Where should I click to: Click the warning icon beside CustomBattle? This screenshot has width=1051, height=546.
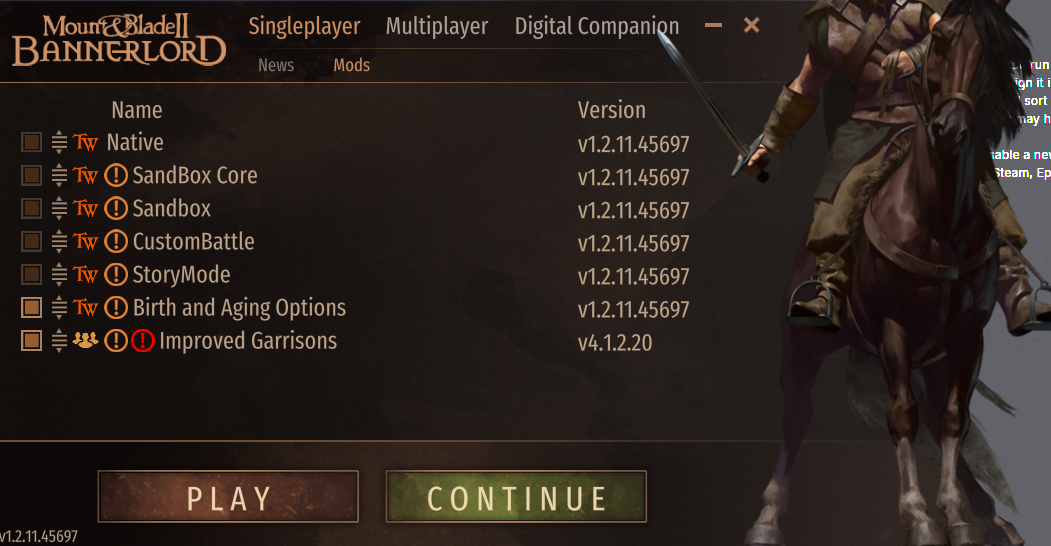tap(116, 241)
